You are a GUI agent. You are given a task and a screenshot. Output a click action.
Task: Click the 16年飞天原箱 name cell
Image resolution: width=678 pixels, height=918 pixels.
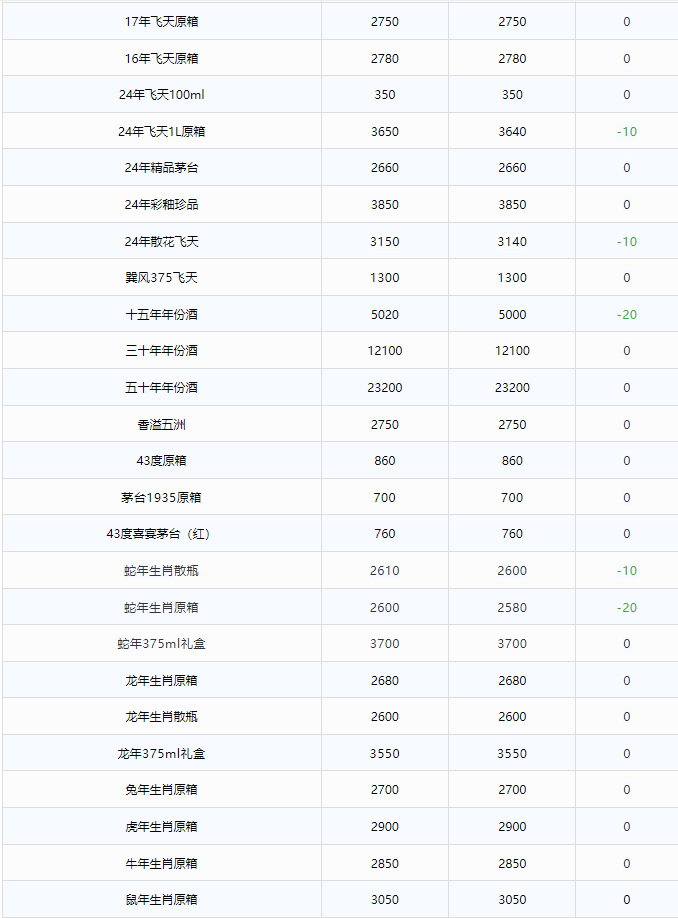click(162, 59)
